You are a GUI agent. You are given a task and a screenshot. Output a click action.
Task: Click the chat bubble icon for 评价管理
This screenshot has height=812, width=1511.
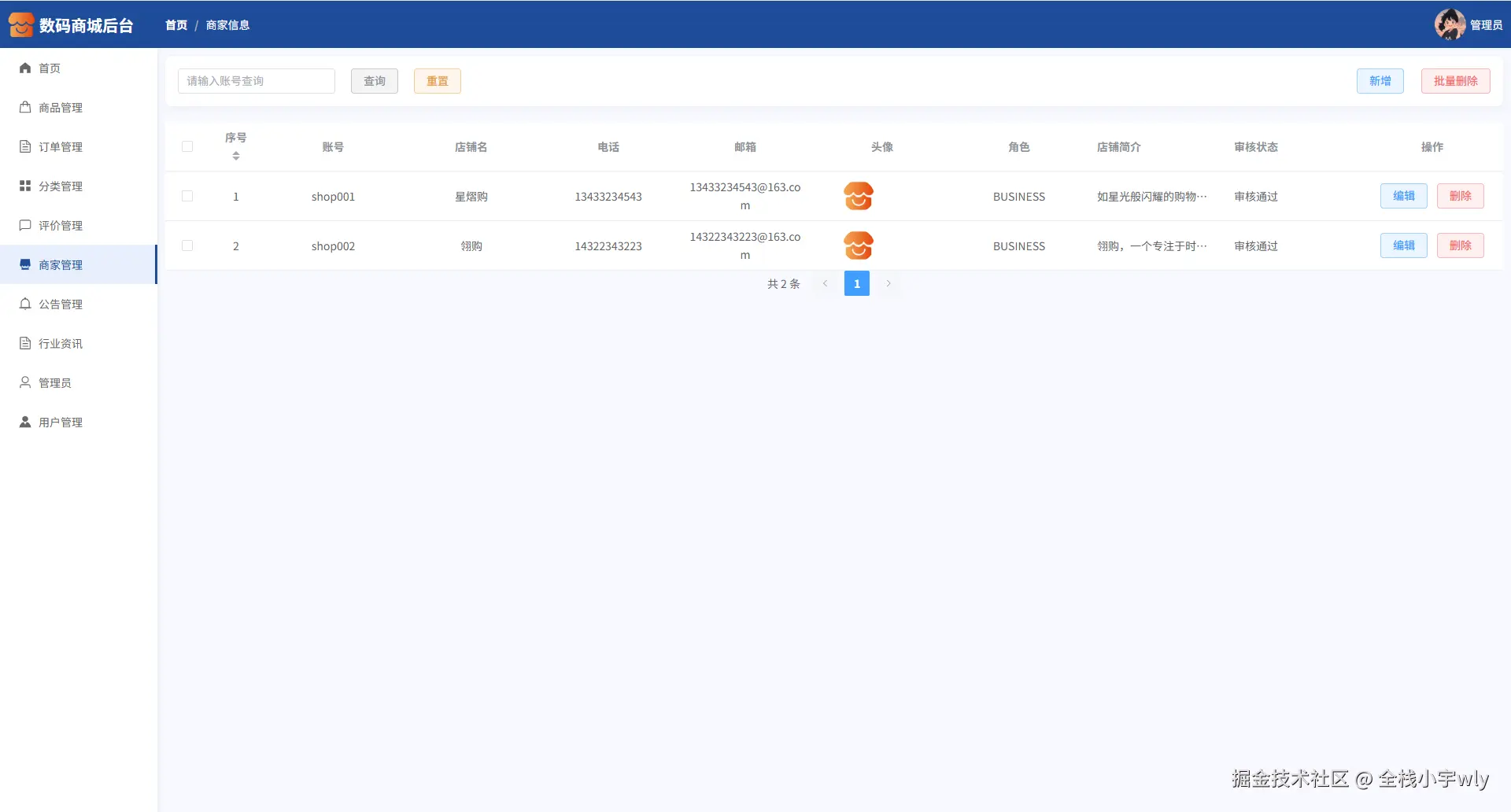coord(25,226)
